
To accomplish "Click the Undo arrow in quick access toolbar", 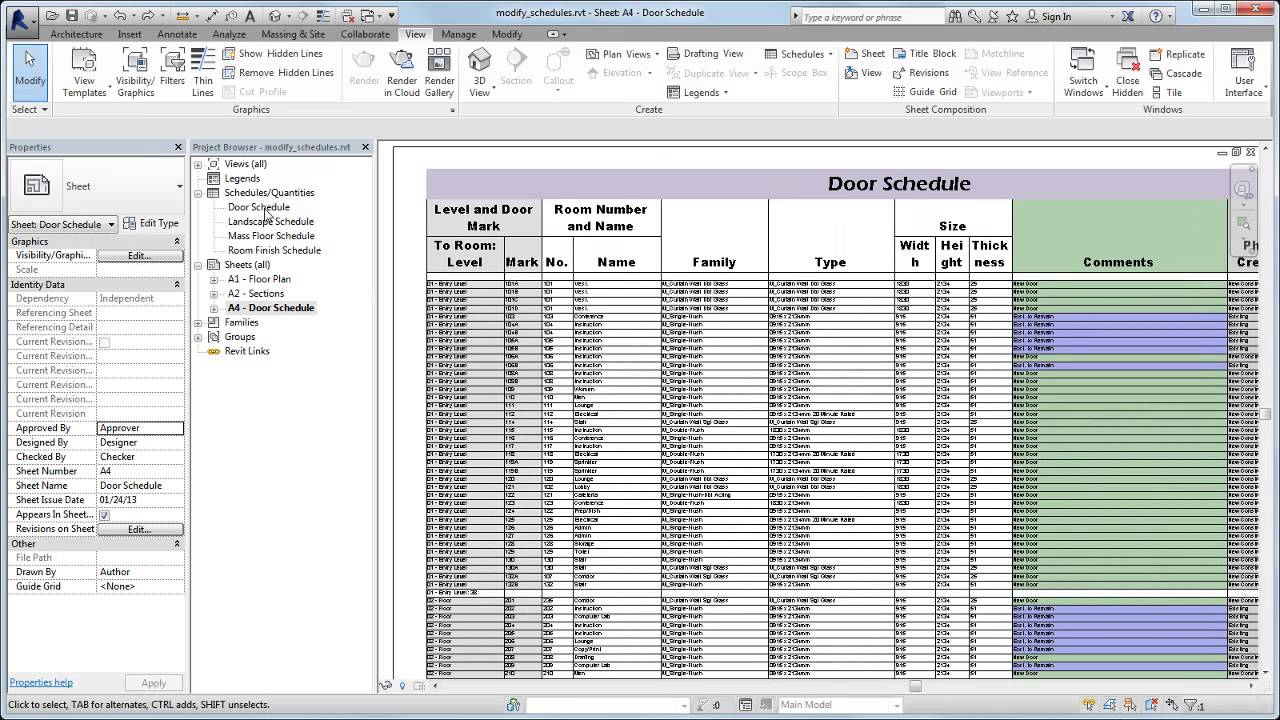I will [x=120, y=15].
